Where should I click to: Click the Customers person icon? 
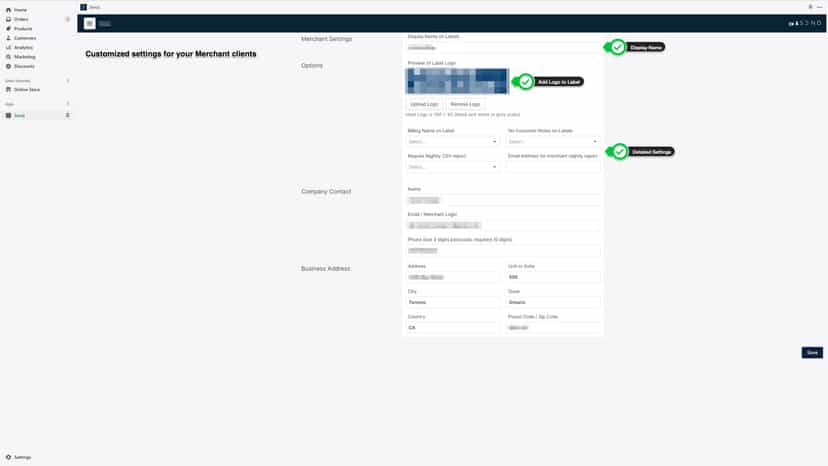8,38
